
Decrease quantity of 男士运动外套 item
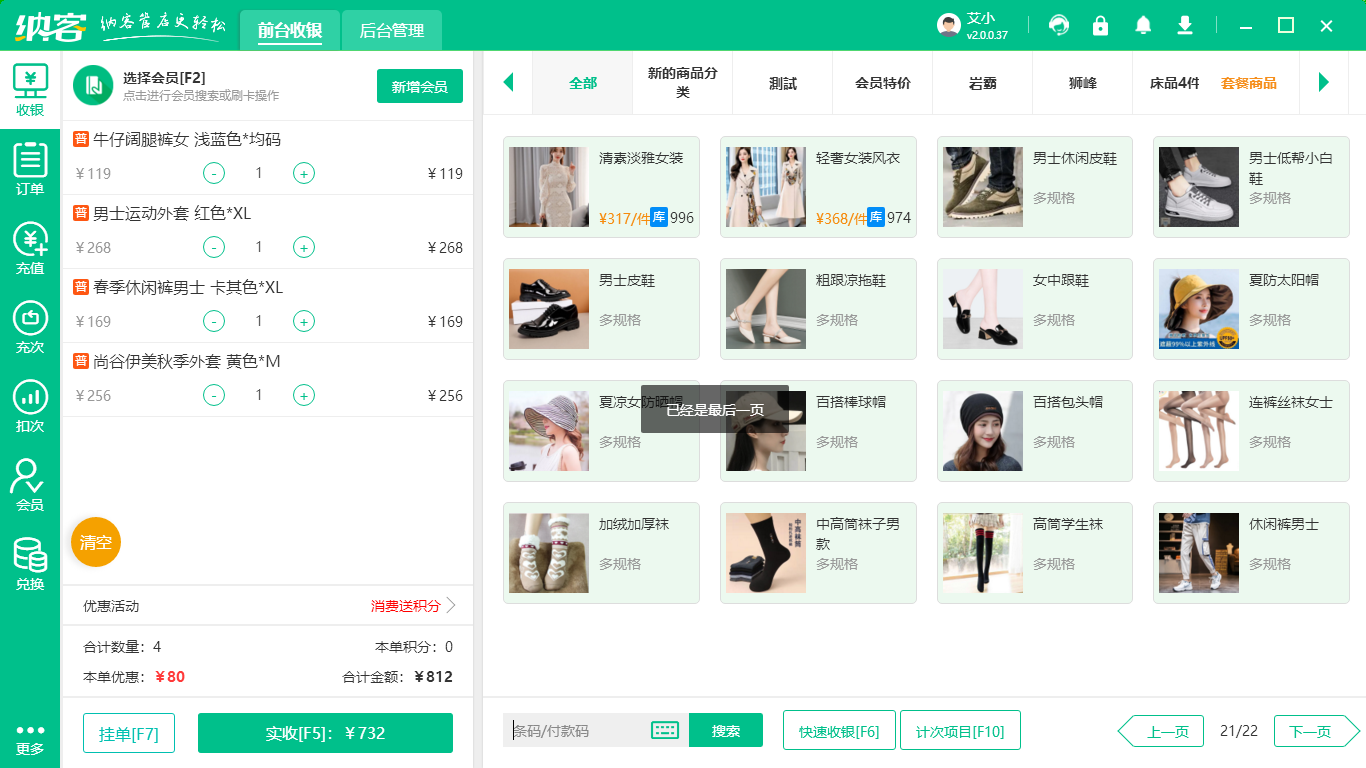[214, 247]
